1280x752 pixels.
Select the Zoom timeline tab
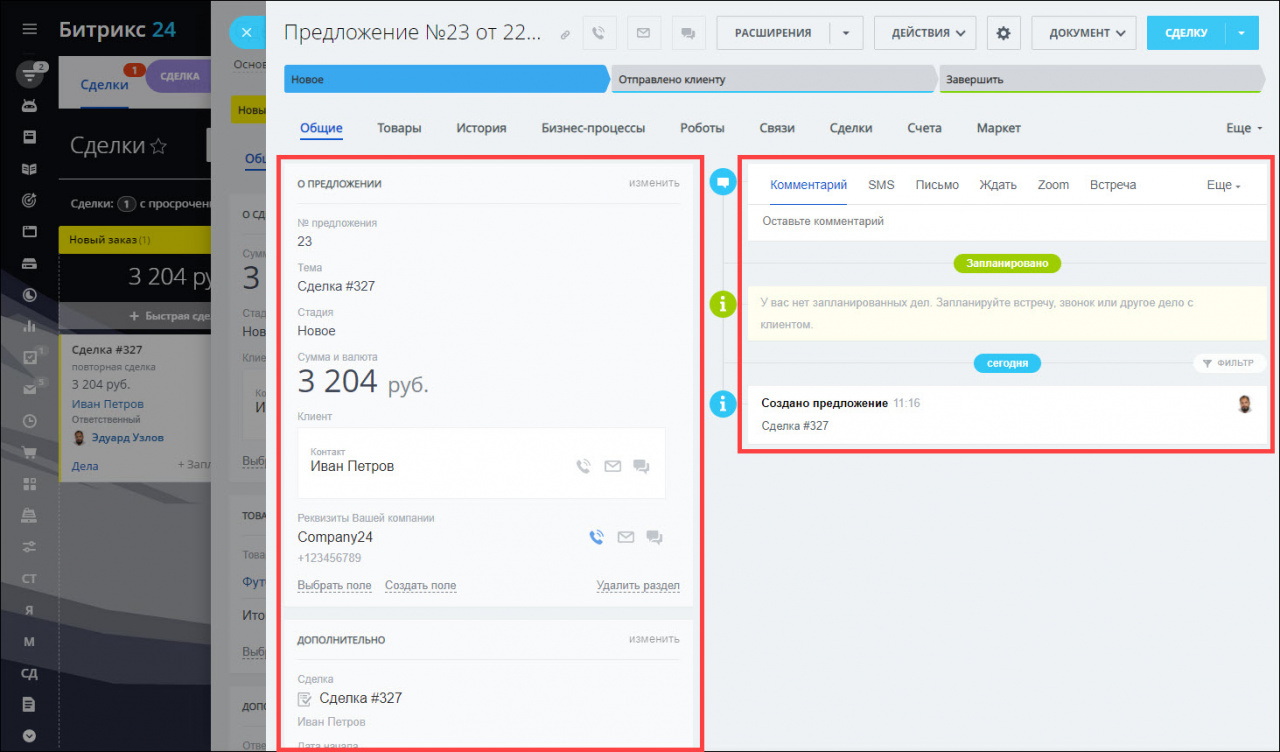click(x=1053, y=185)
